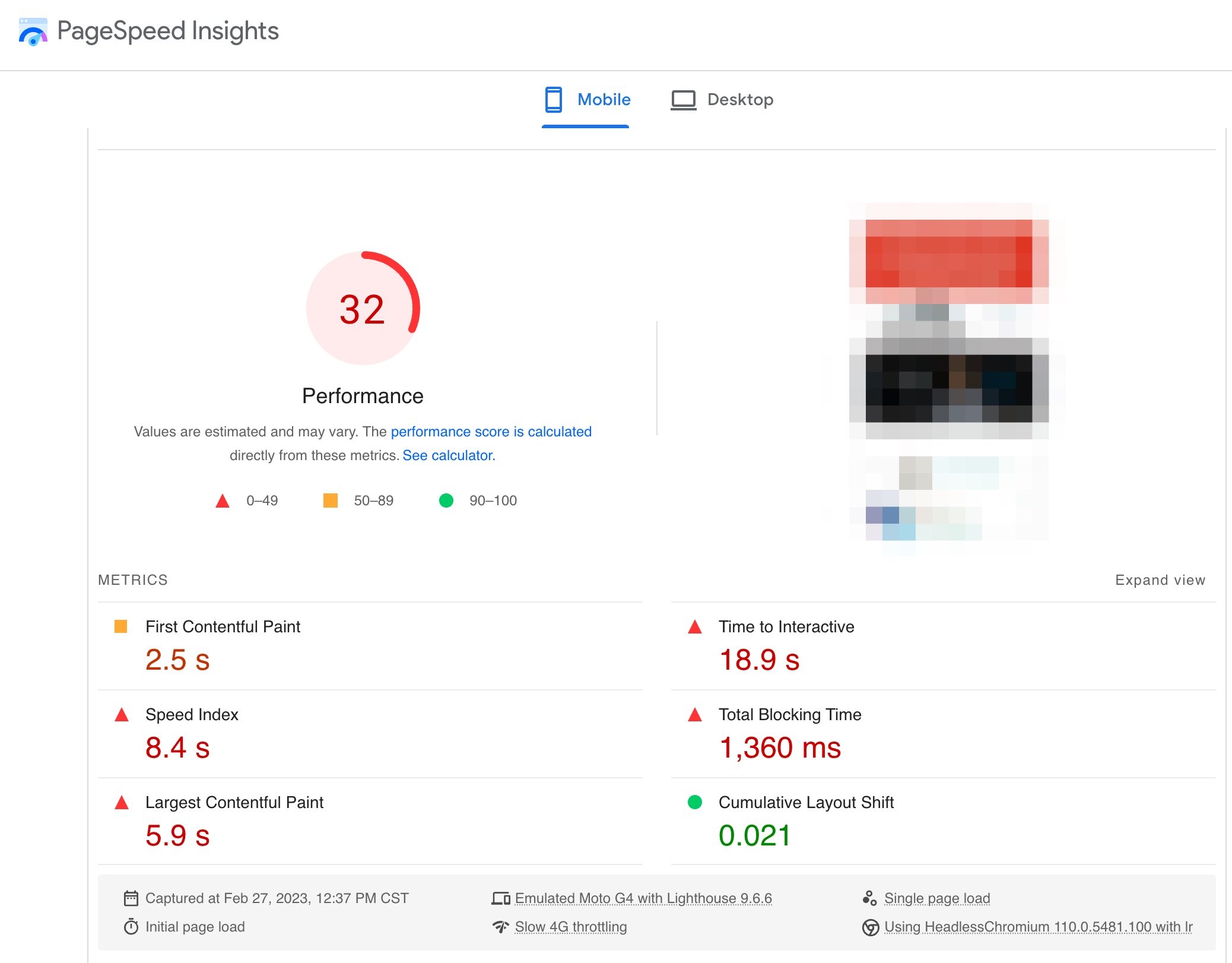1232x963 pixels.
Task: Click the 8.4 s value
Action: (x=177, y=747)
